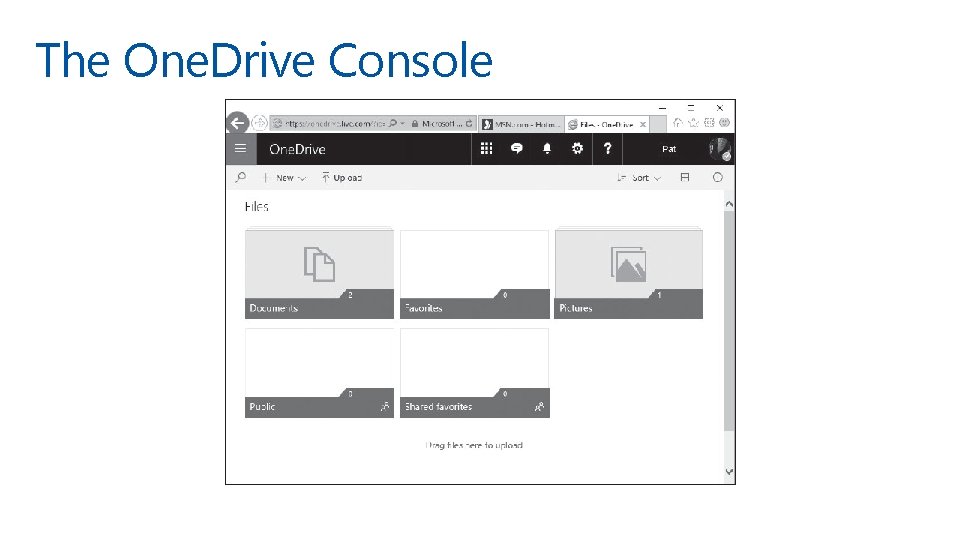Screen dimensions: 960x540
Task: Click the Files heading
Action: click(x=257, y=206)
